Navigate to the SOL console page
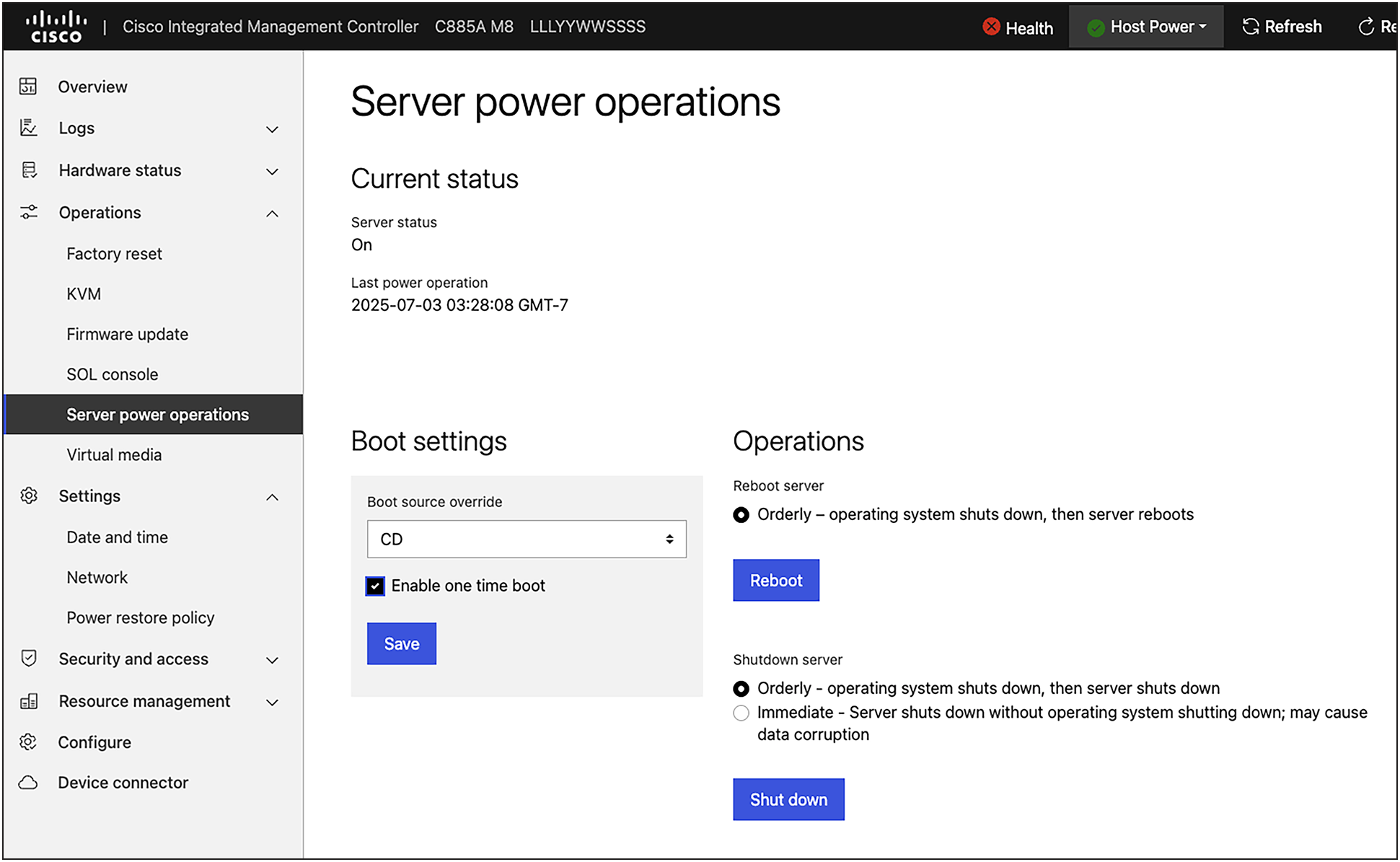Viewport: 1400px width, 862px height. click(113, 374)
